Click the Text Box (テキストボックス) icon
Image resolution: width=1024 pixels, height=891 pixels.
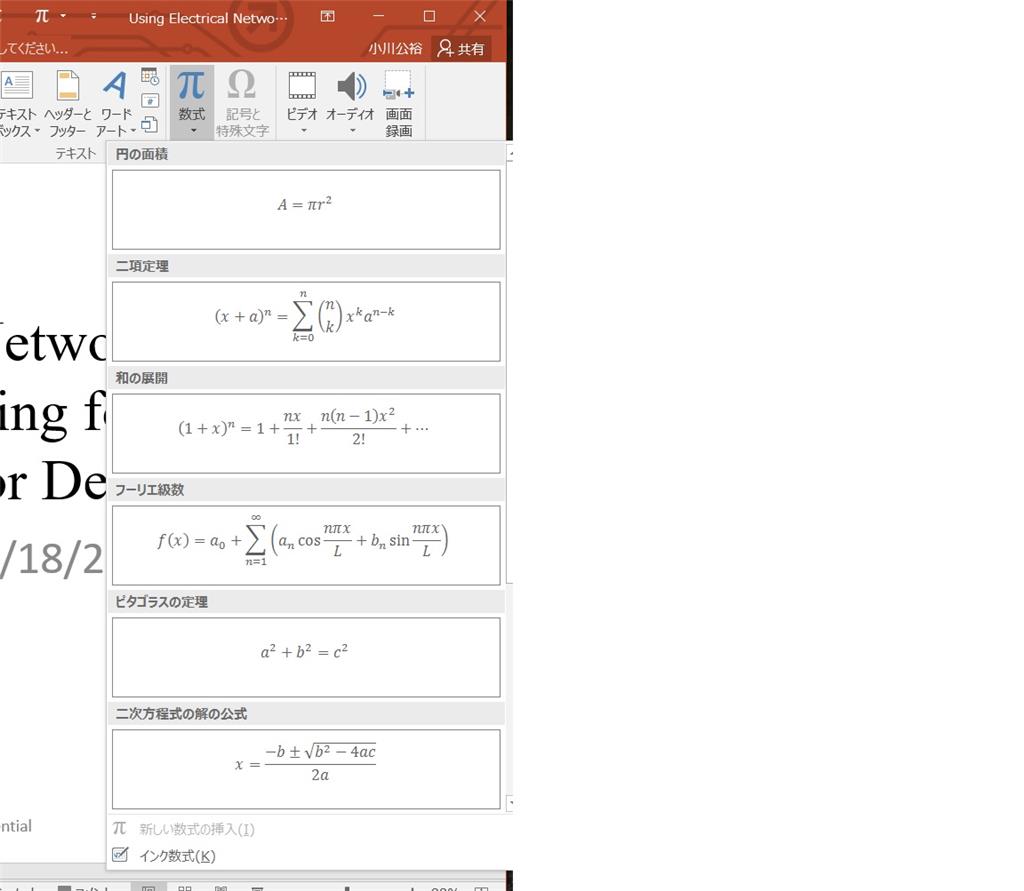(16, 86)
